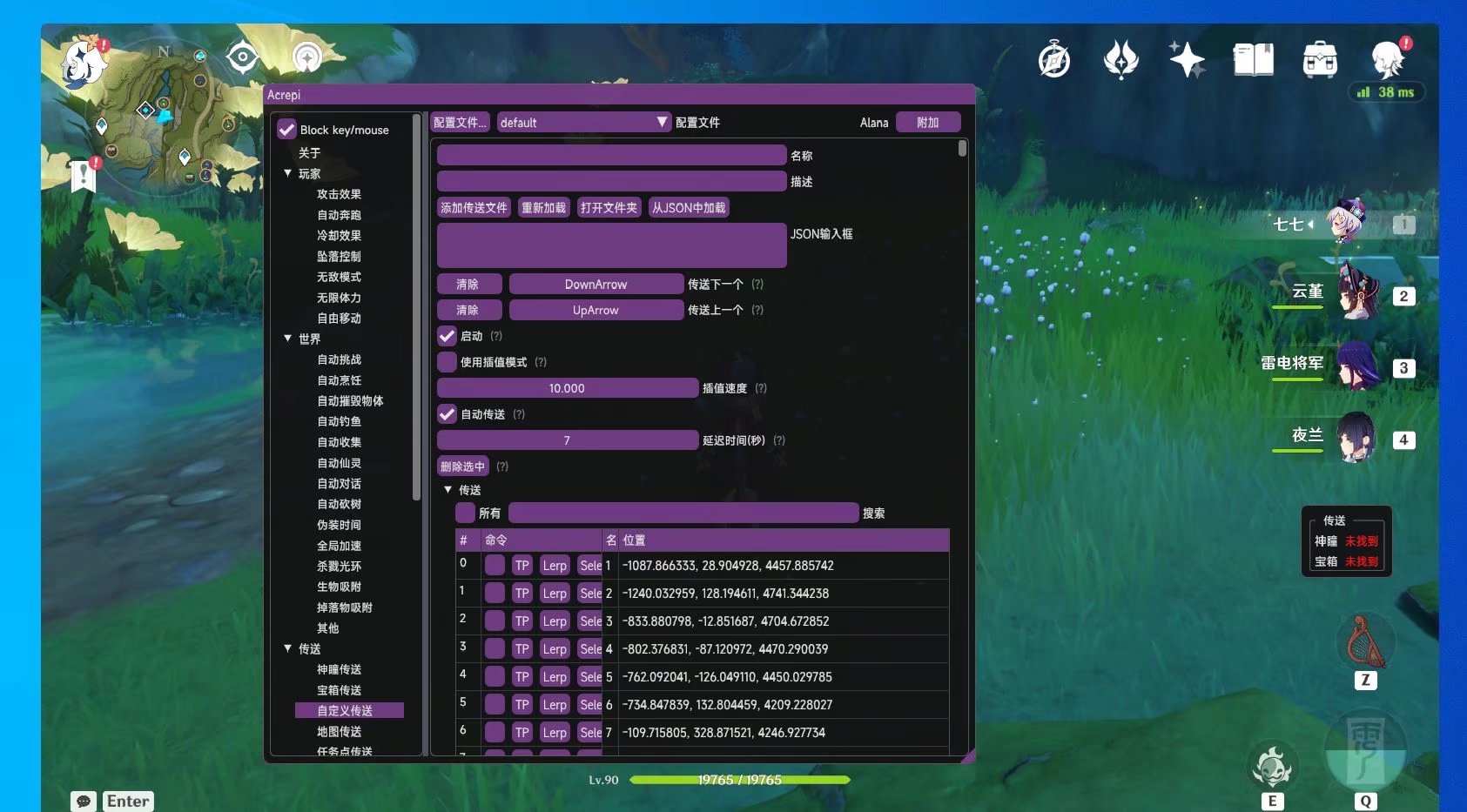
Task: Toggle the Block key/mouse checkbox
Action: pos(286,130)
